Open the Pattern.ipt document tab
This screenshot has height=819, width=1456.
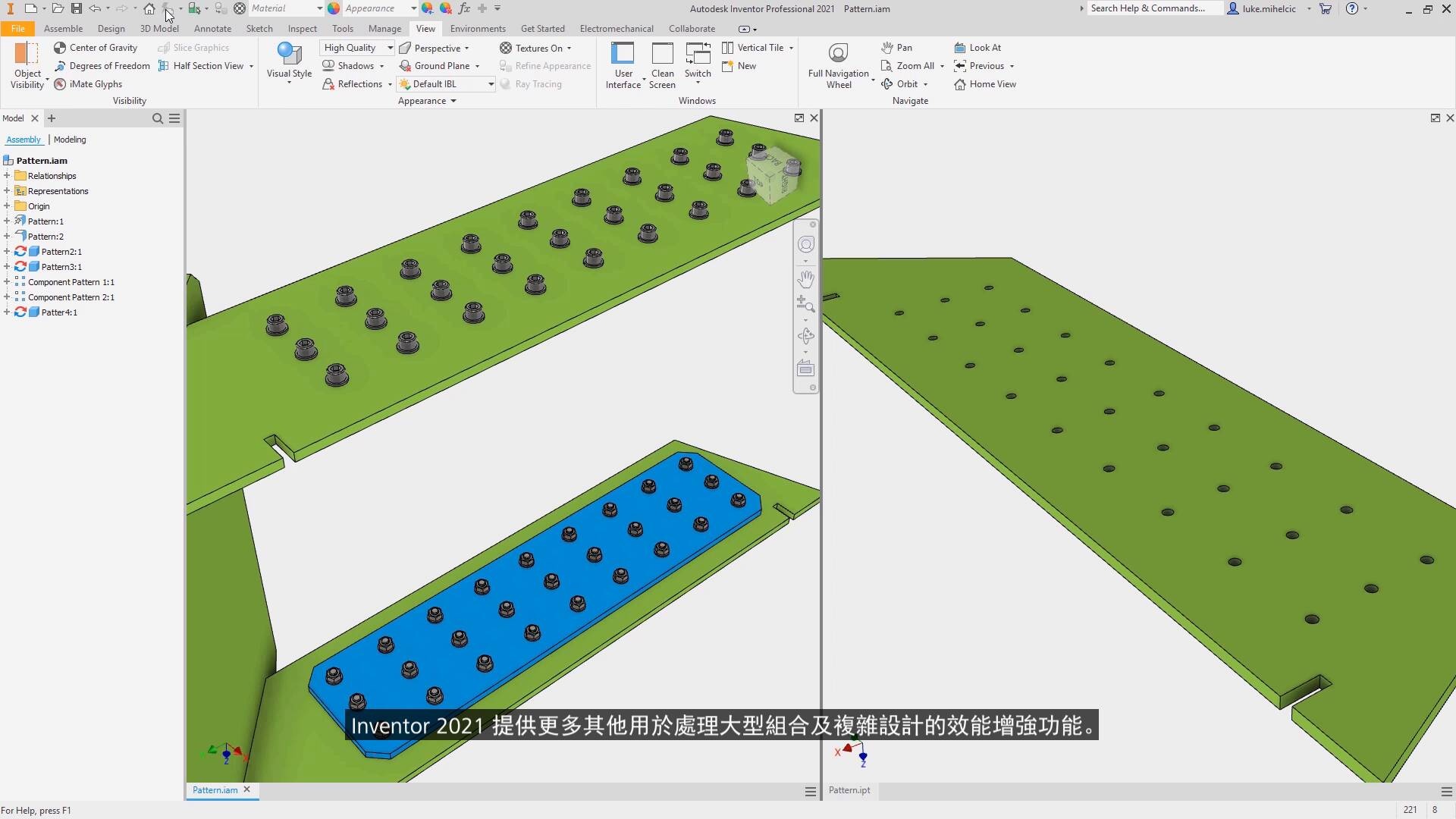coord(849,790)
